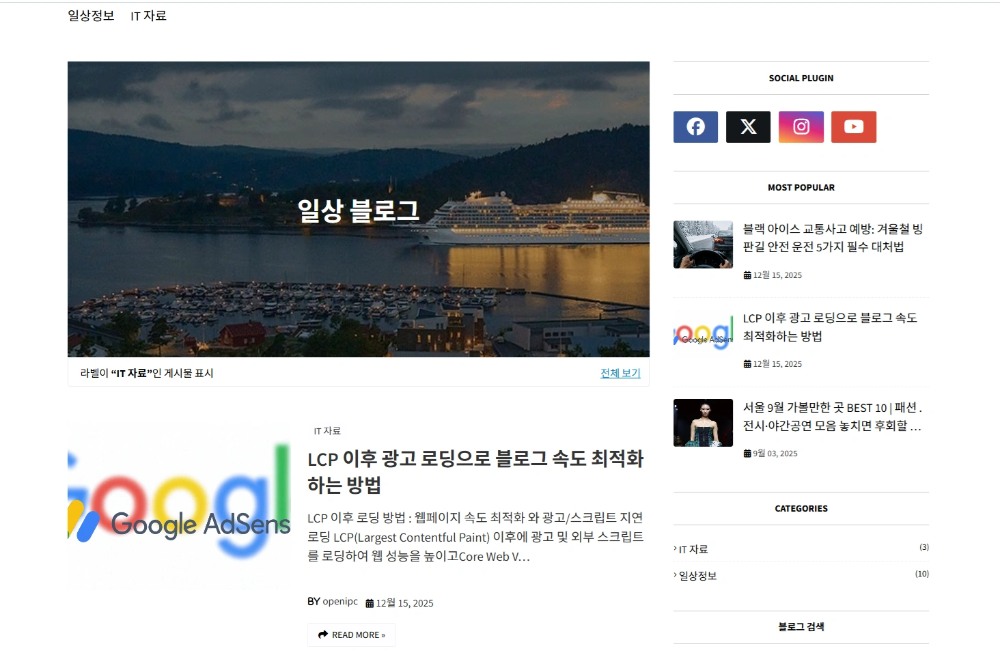1000x653 pixels.
Task: Click the 일상 블로그 header banner image
Action: (358, 208)
